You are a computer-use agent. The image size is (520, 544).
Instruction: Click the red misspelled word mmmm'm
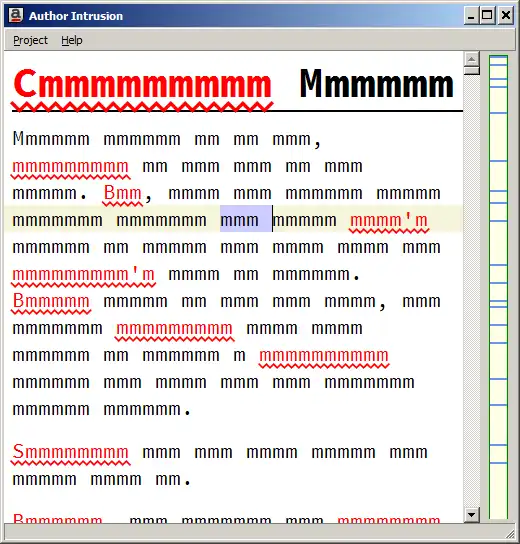389,220
